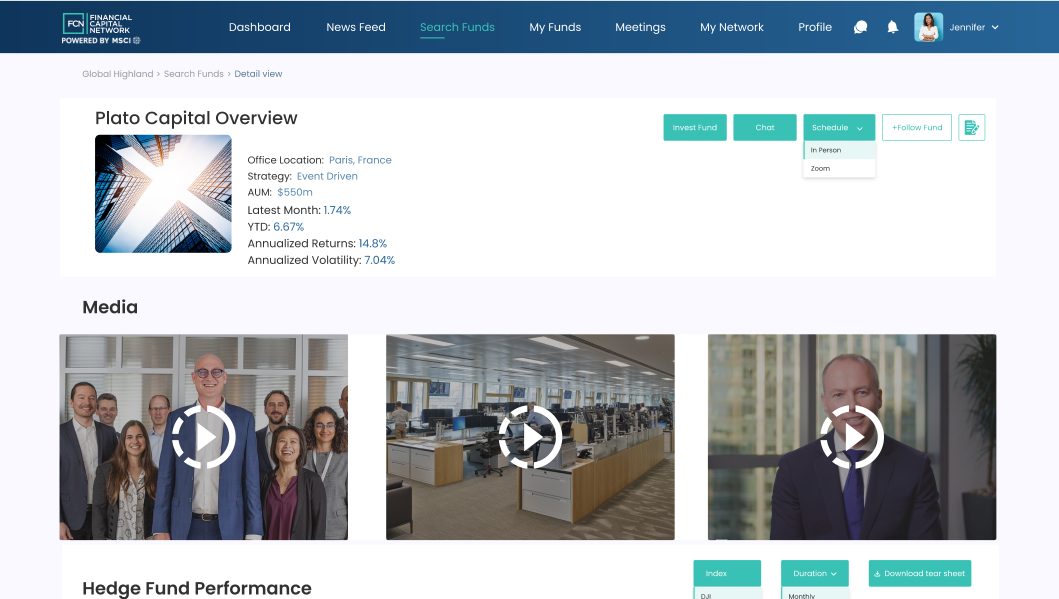Click the Financial Capital Network logo
This screenshot has width=1059, height=599.
tap(101, 28)
